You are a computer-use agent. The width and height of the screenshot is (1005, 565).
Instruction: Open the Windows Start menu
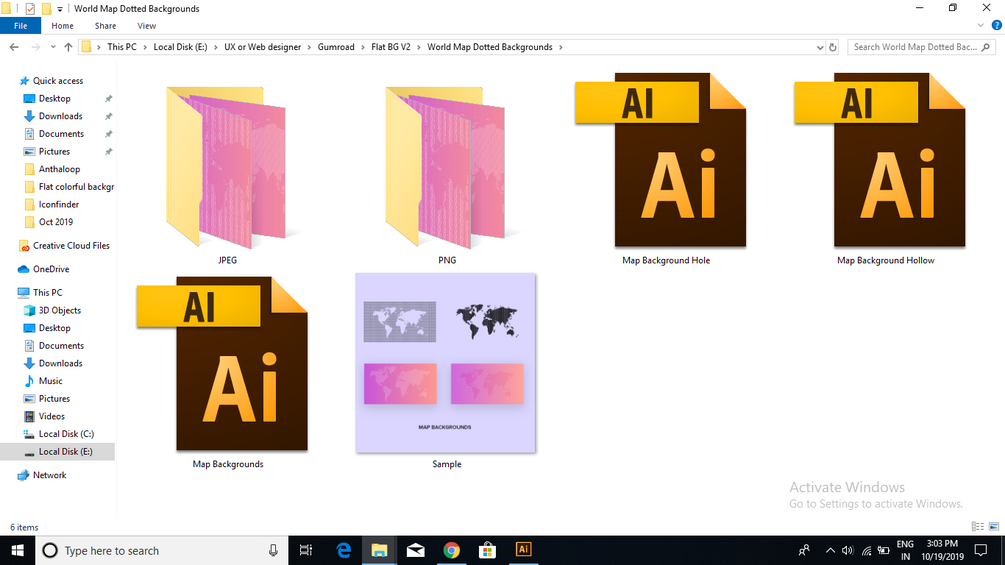click(x=17, y=550)
